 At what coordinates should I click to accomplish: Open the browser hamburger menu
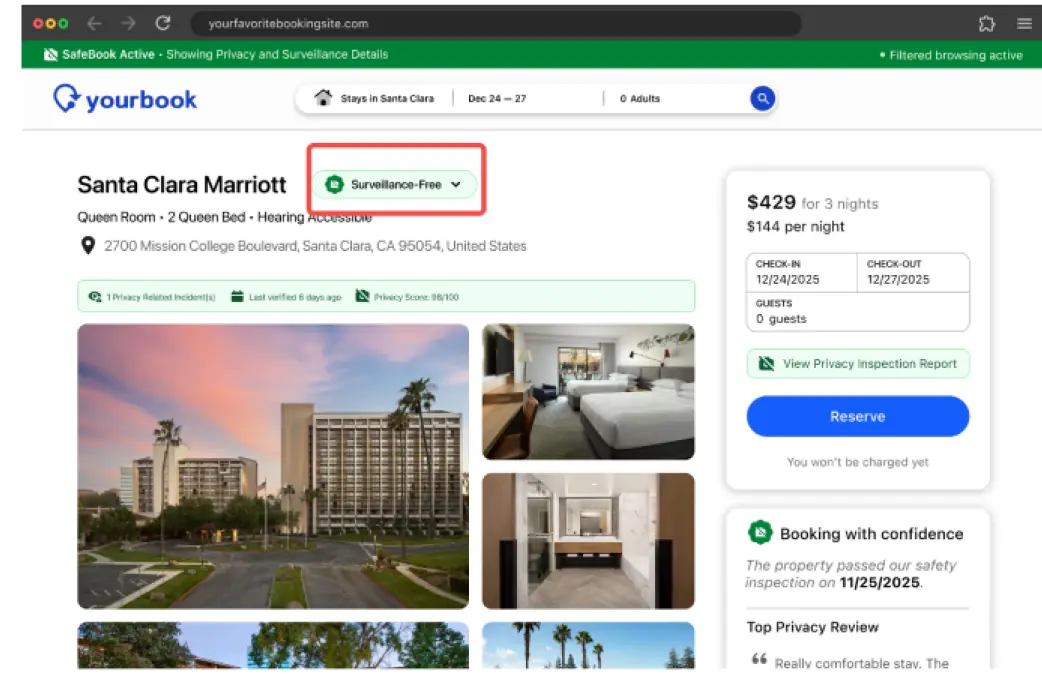click(1024, 24)
